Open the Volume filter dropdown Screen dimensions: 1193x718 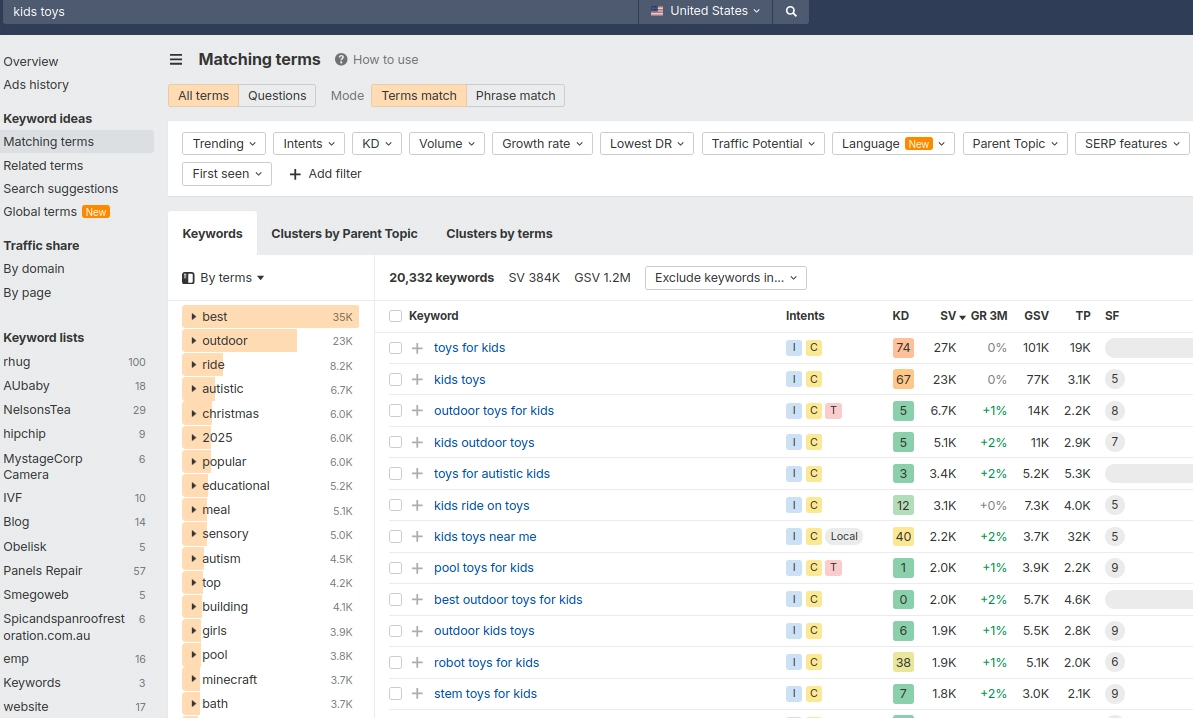point(447,144)
